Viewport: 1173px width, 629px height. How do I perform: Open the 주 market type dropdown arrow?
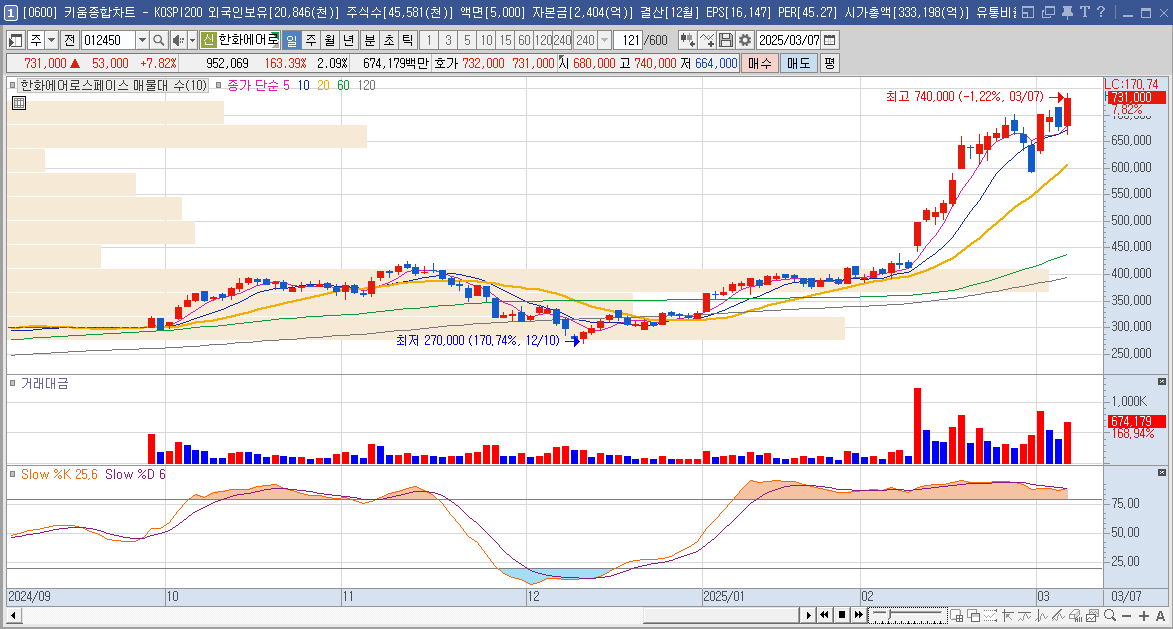[x=51, y=40]
